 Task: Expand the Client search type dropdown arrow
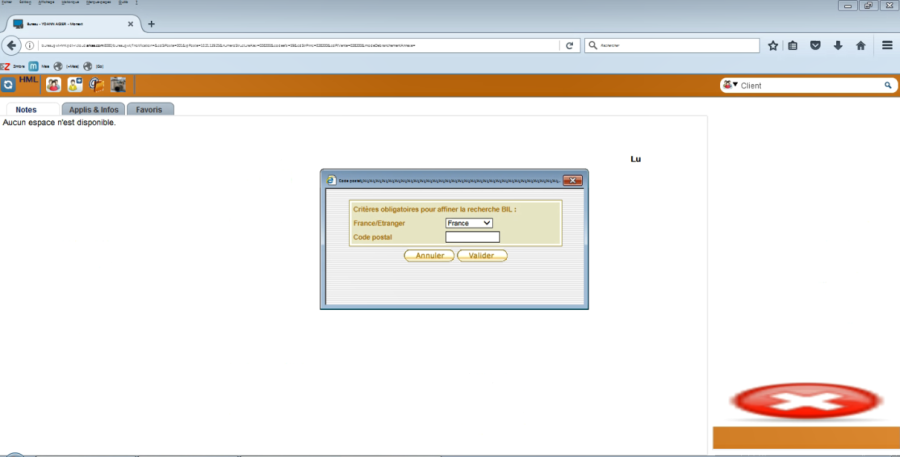tap(735, 85)
